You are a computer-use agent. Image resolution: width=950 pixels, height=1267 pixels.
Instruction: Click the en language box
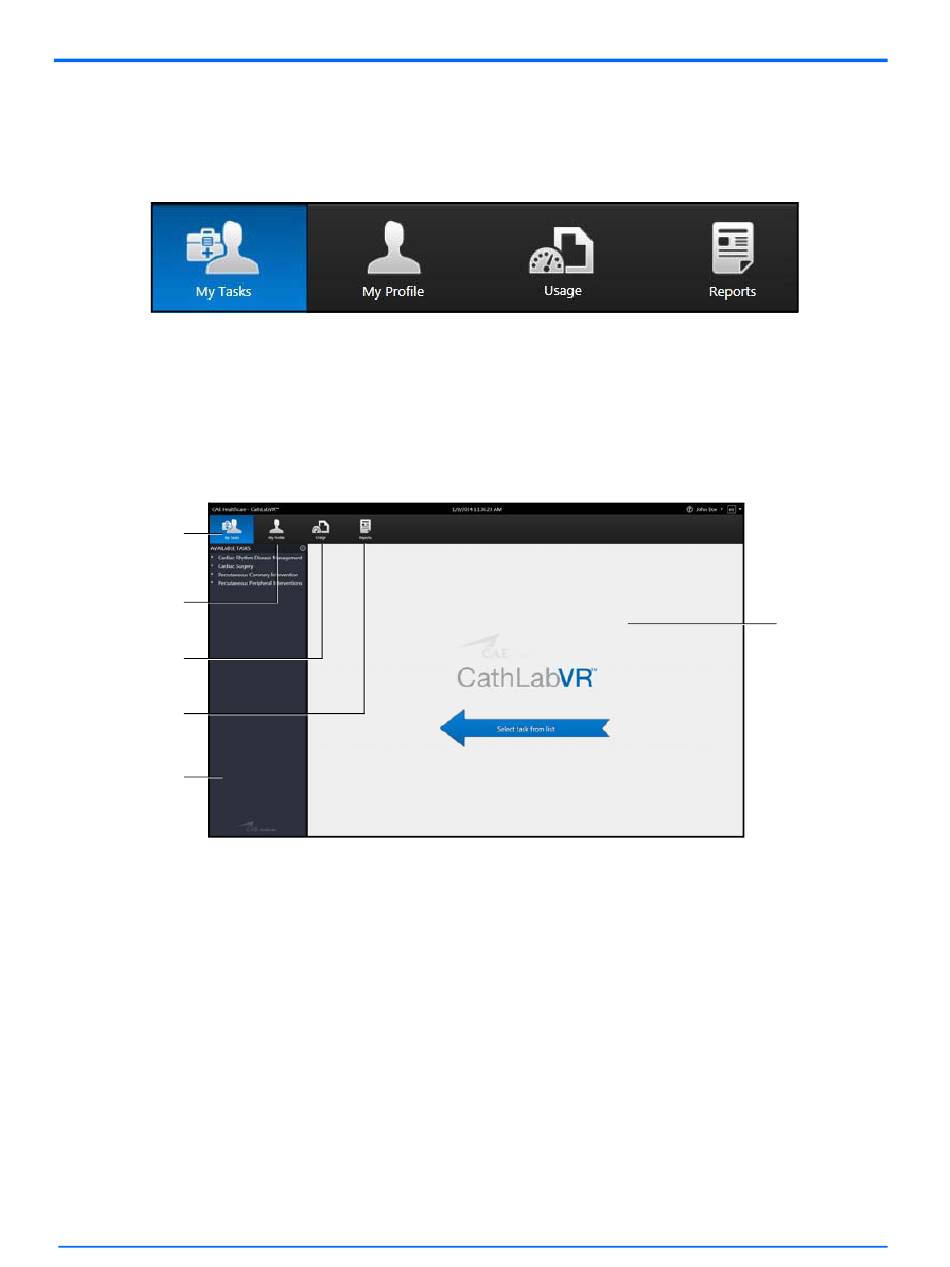[731, 509]
